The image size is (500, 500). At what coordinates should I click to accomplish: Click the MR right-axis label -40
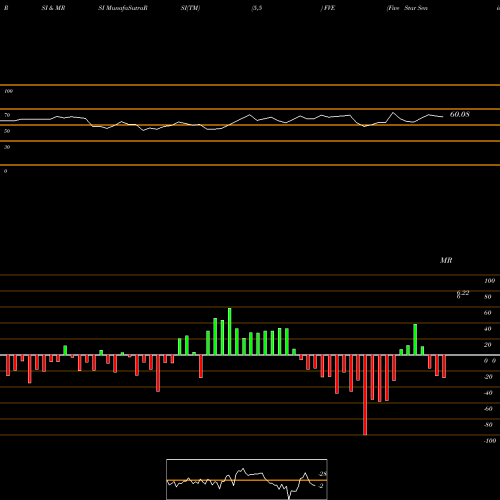[488, 393]
